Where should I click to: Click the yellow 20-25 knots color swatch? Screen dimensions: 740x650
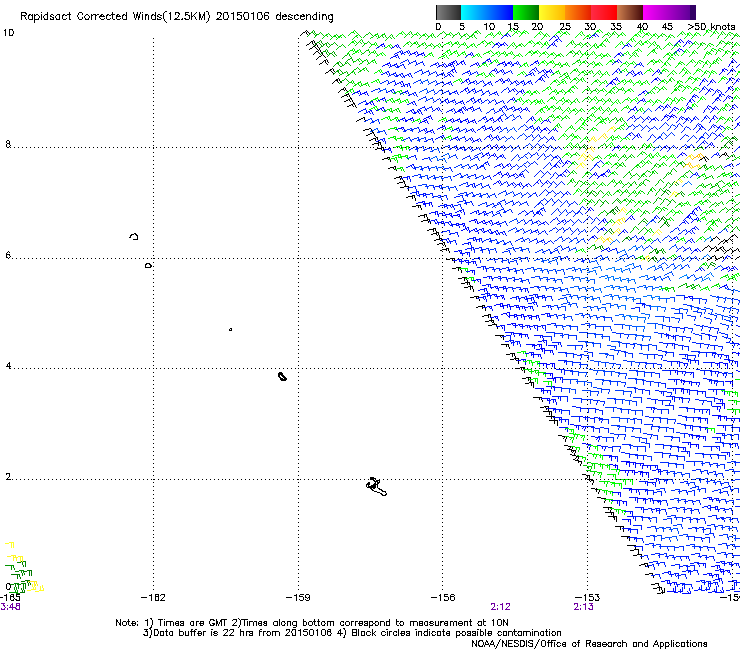pos(552,12)
